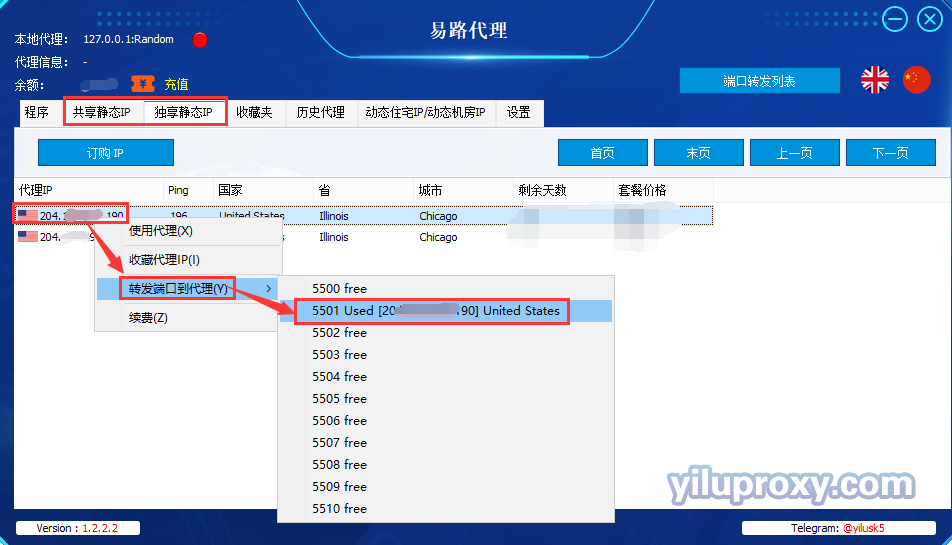
Task: Click the red proxy status indicator dot
Action: pos(200,40)
